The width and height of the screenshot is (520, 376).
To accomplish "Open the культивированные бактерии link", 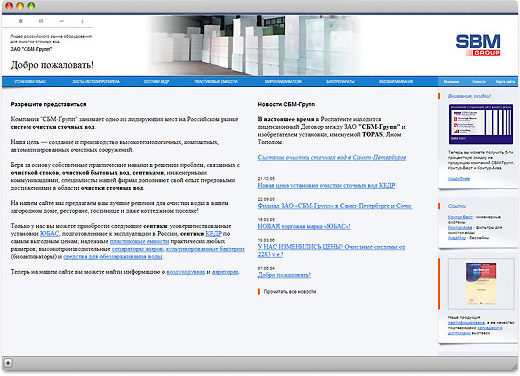I will pos(205,249).
